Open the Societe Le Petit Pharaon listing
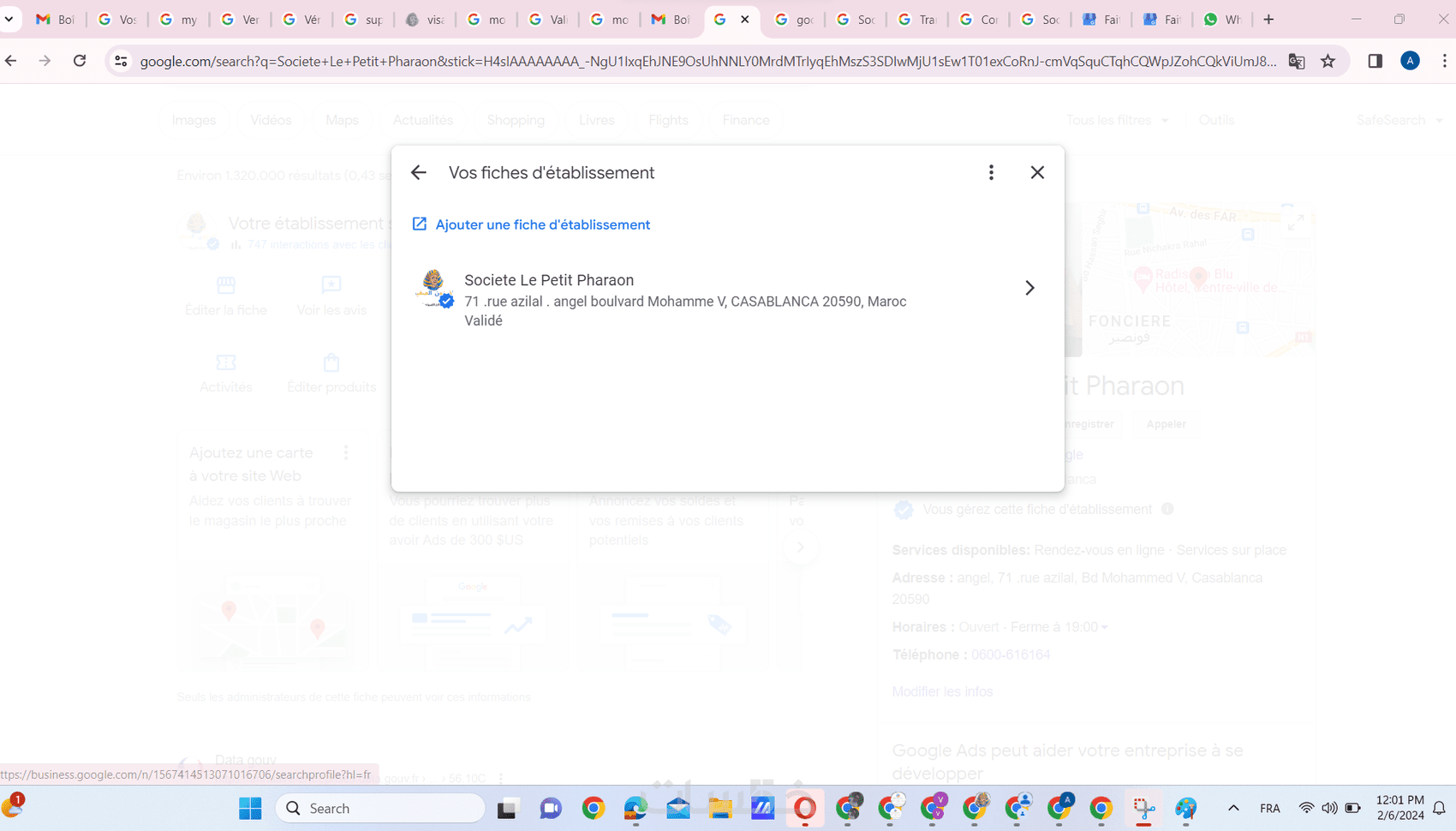Screen dimensions: 1456x831 tap(727, 298)
